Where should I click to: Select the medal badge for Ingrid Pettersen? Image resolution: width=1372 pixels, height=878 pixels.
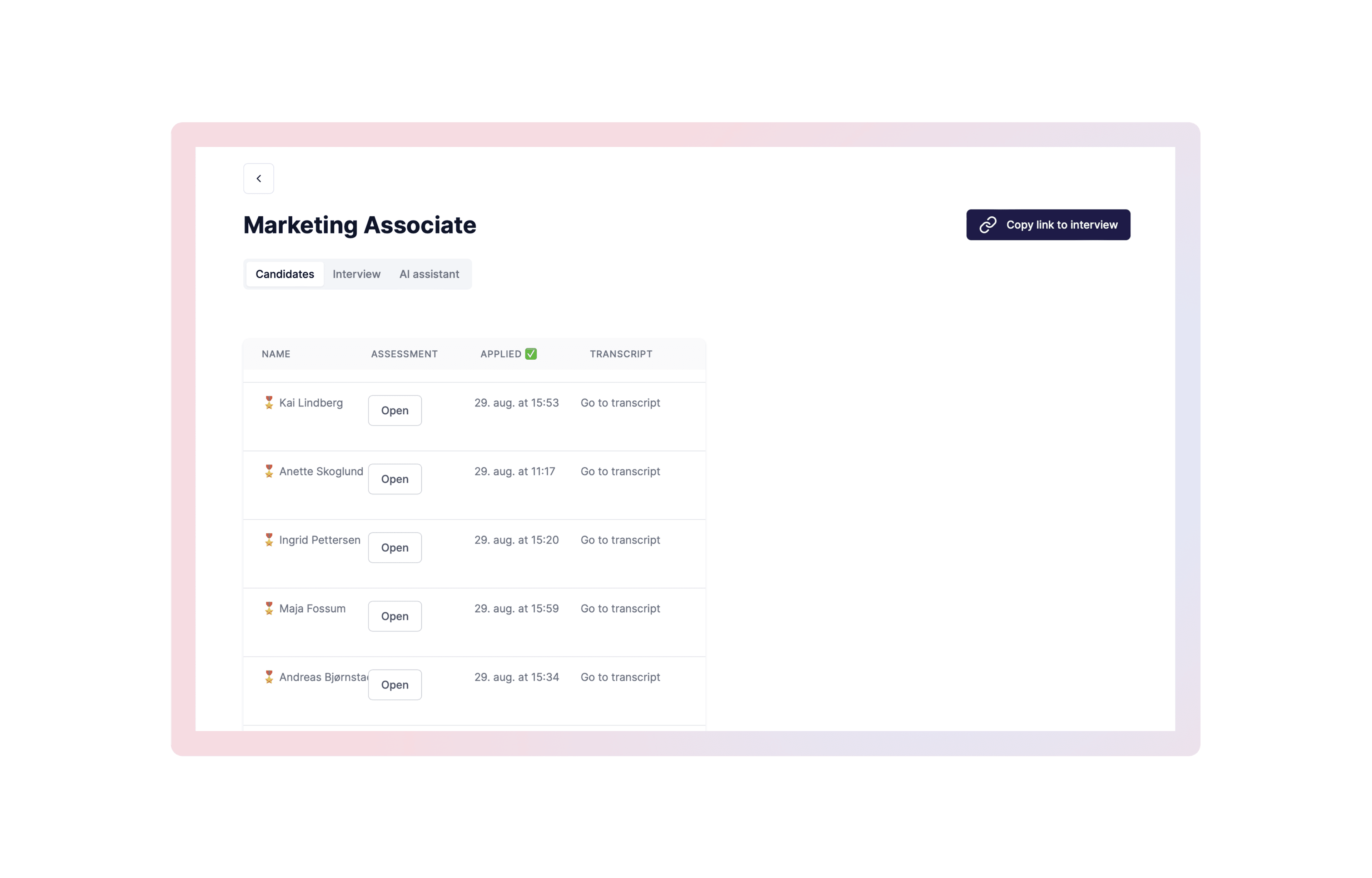(x=269, y=540)
